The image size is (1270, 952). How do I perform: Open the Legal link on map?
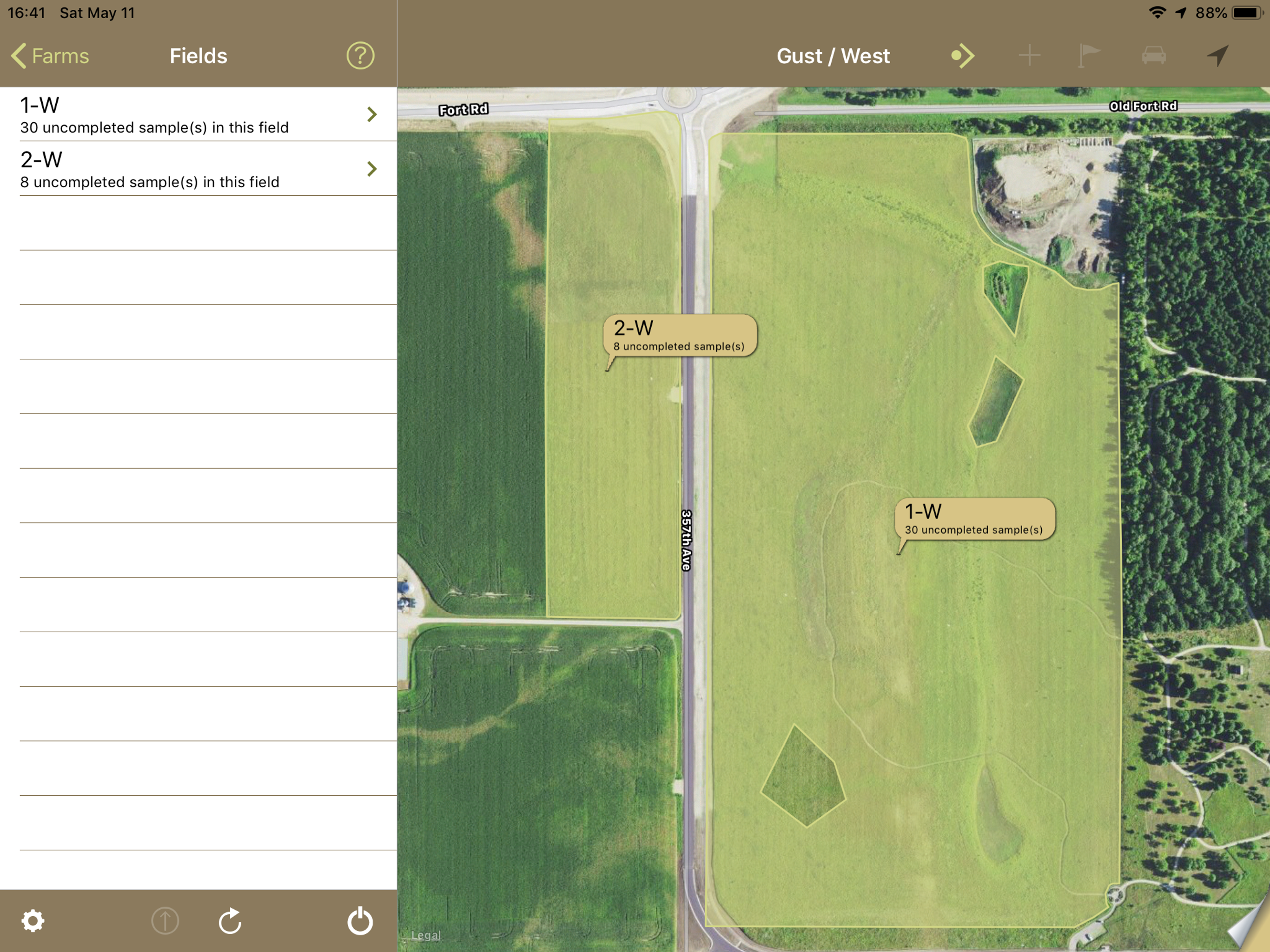tap(425, 935)
